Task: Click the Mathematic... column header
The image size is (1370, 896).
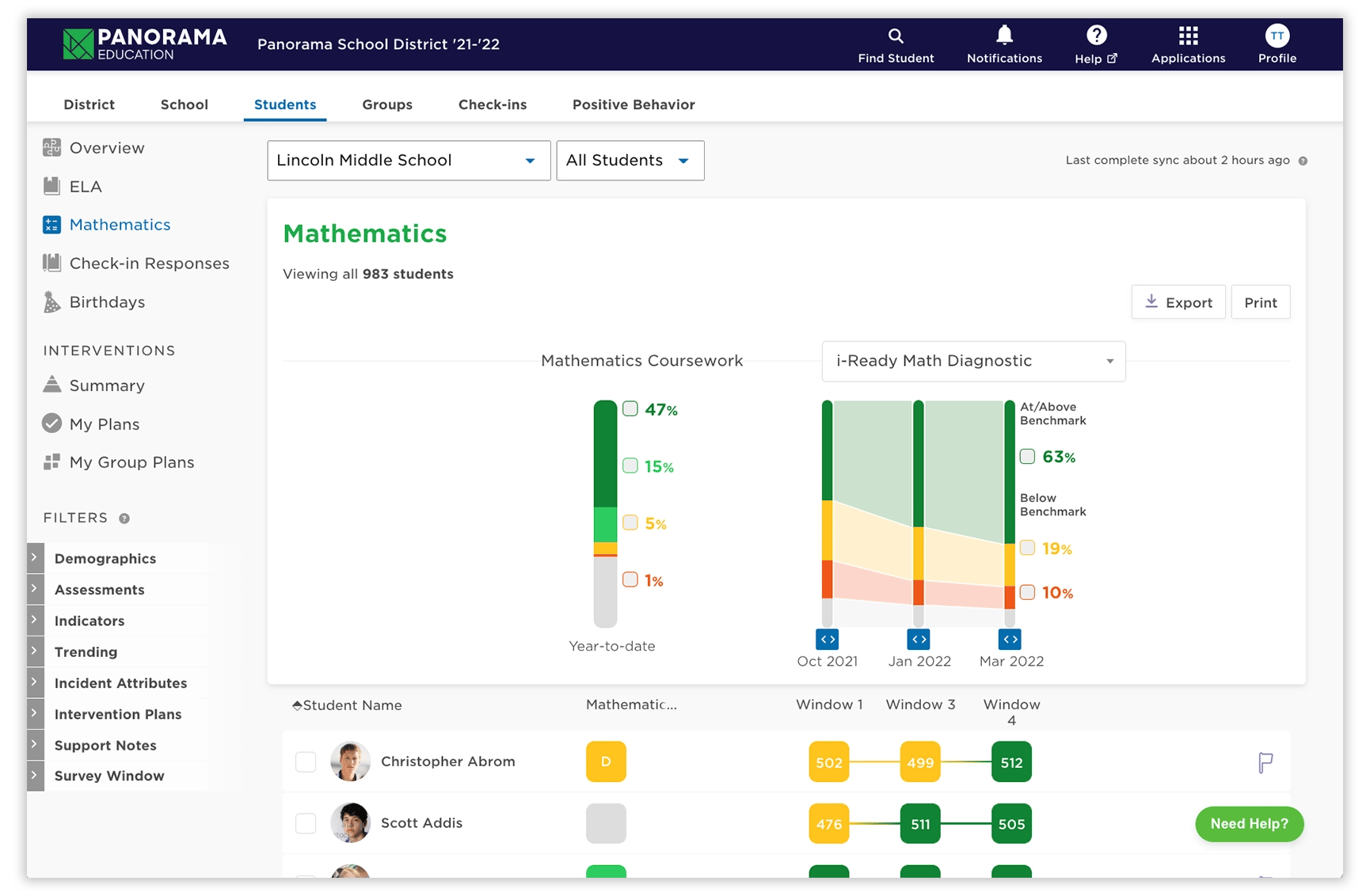Action: 631,704
